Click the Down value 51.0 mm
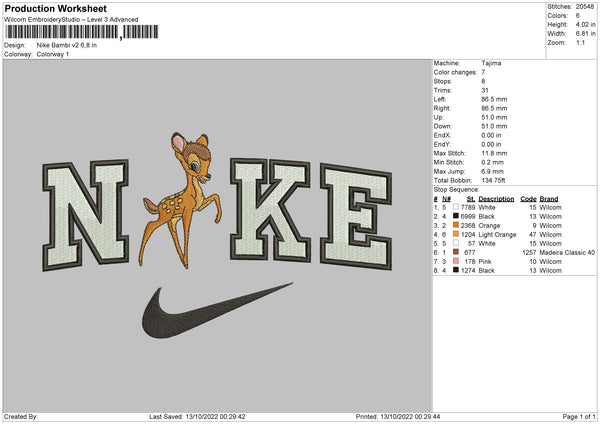Viewport: 600px width, 424px height. pos(494,126)
